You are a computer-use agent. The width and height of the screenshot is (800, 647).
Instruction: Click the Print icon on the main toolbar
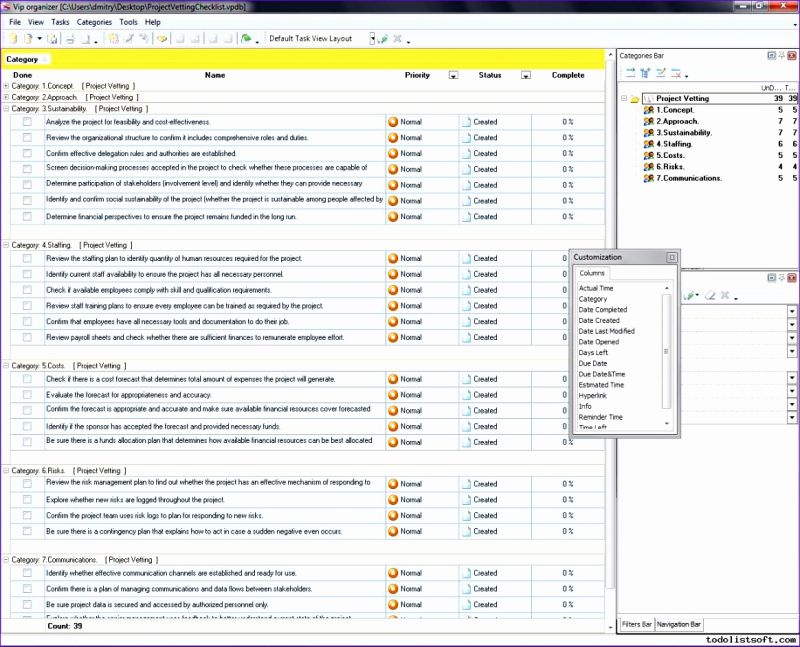(x=68, y=38)
